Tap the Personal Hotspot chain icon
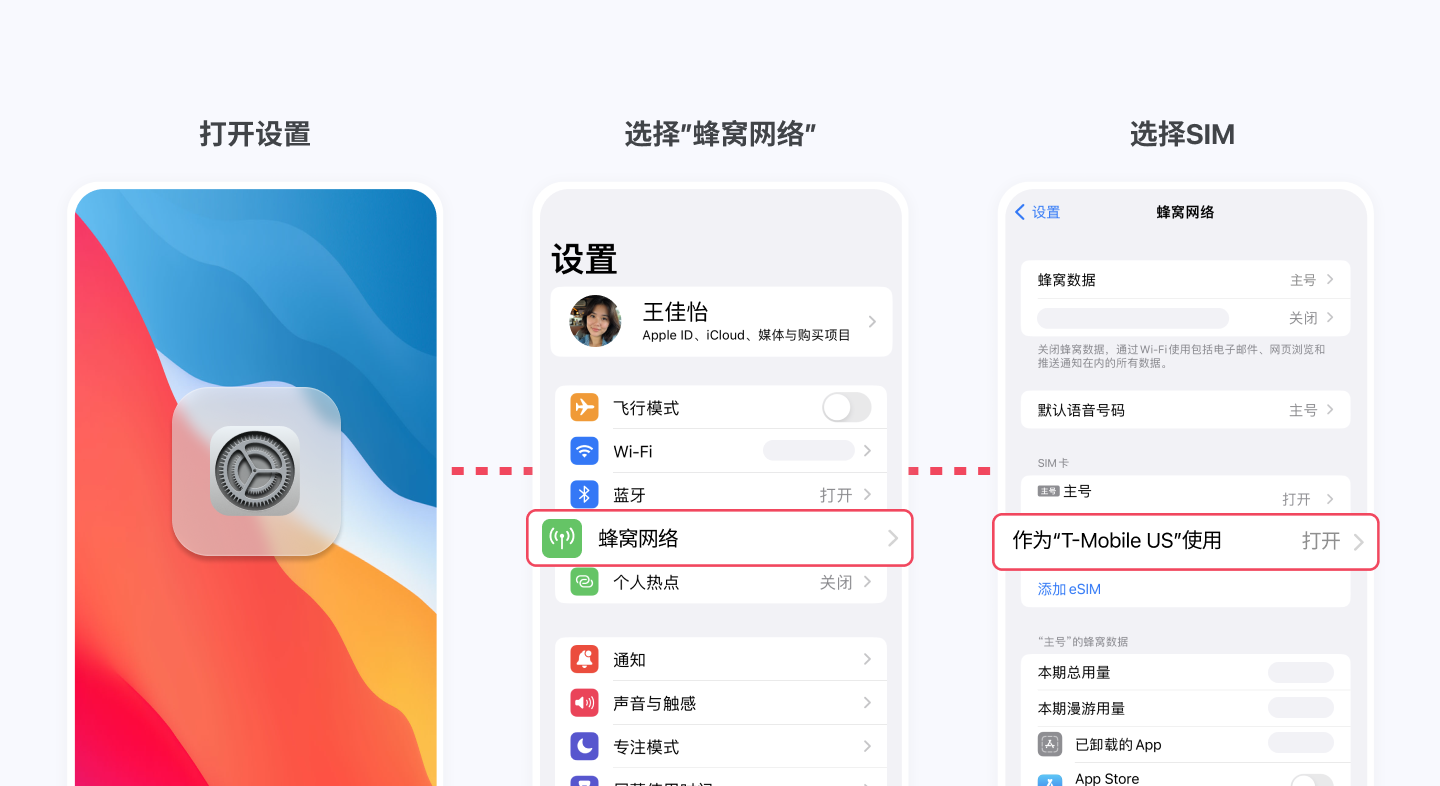The height and width of the screenshot is (786, 1440). coord(584,582)
